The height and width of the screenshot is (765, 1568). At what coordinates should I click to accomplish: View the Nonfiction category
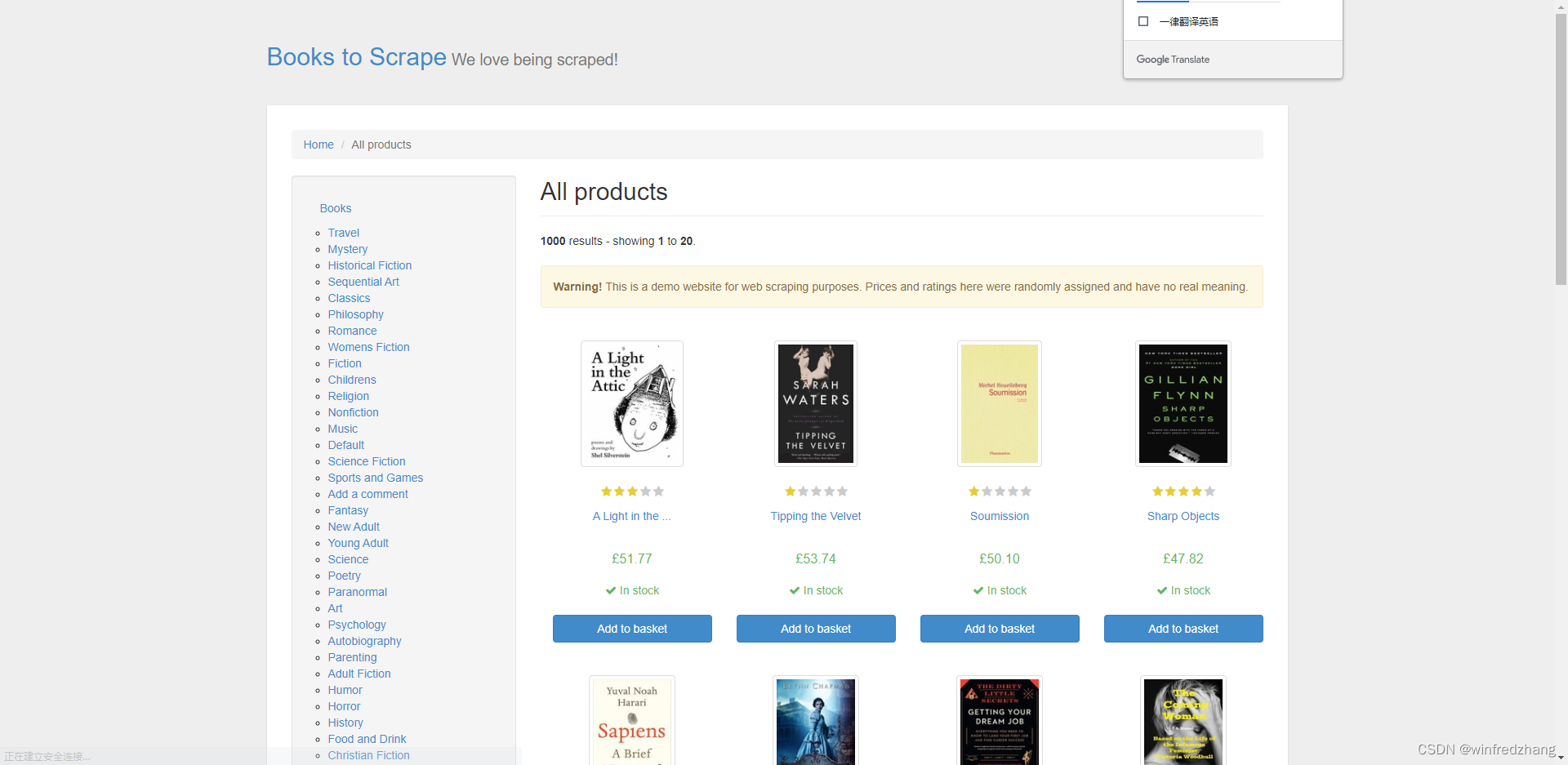[354, 412]
